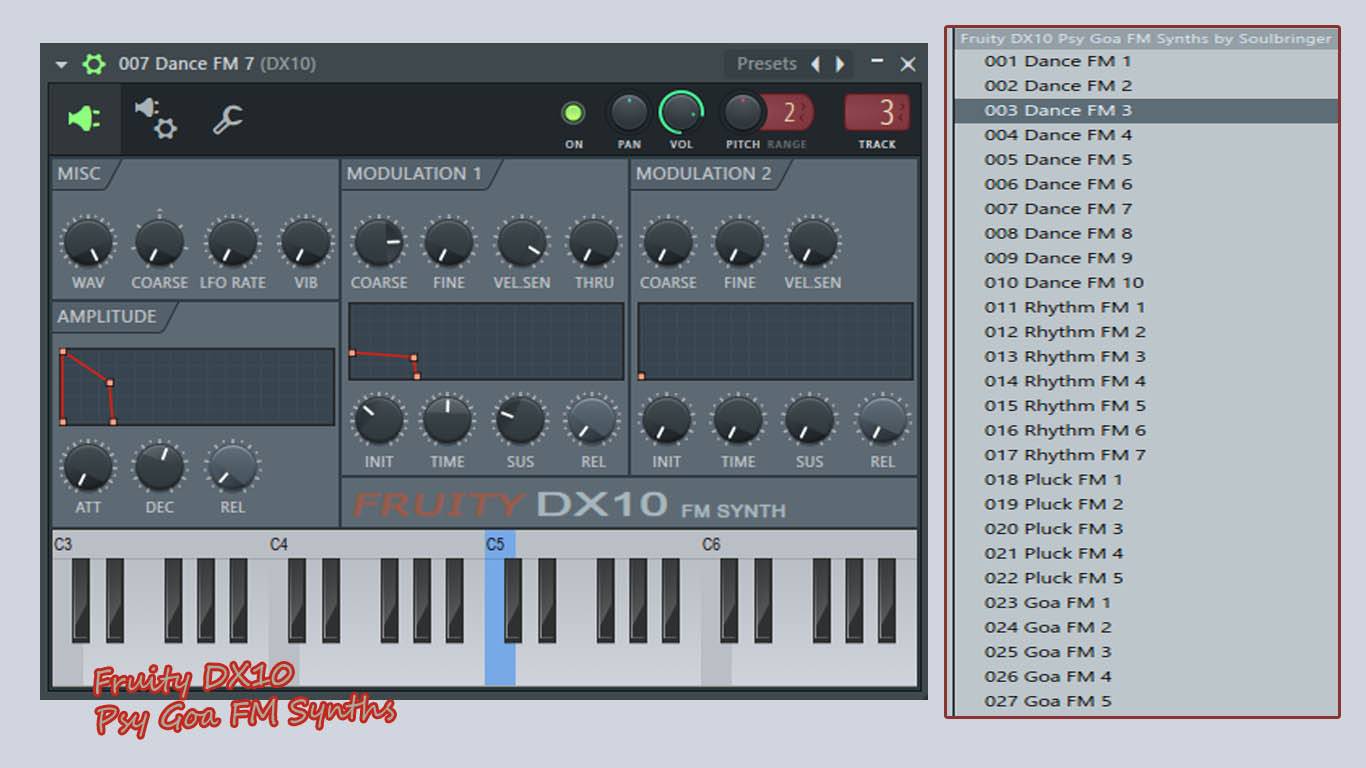Click Modulation 1 FINE knob

[x=449, y=243]
